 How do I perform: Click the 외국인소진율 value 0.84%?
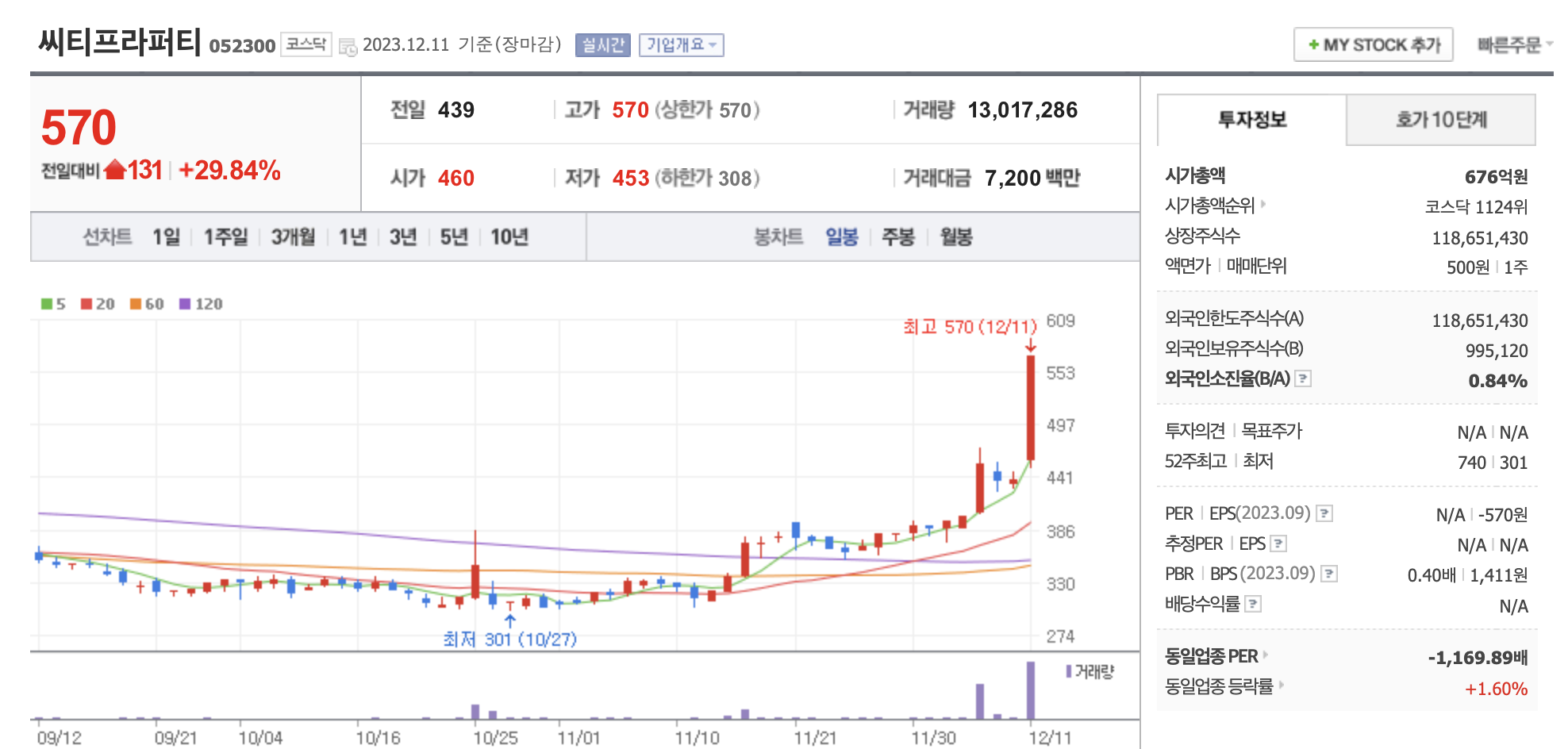click(x=1498, y=381)
